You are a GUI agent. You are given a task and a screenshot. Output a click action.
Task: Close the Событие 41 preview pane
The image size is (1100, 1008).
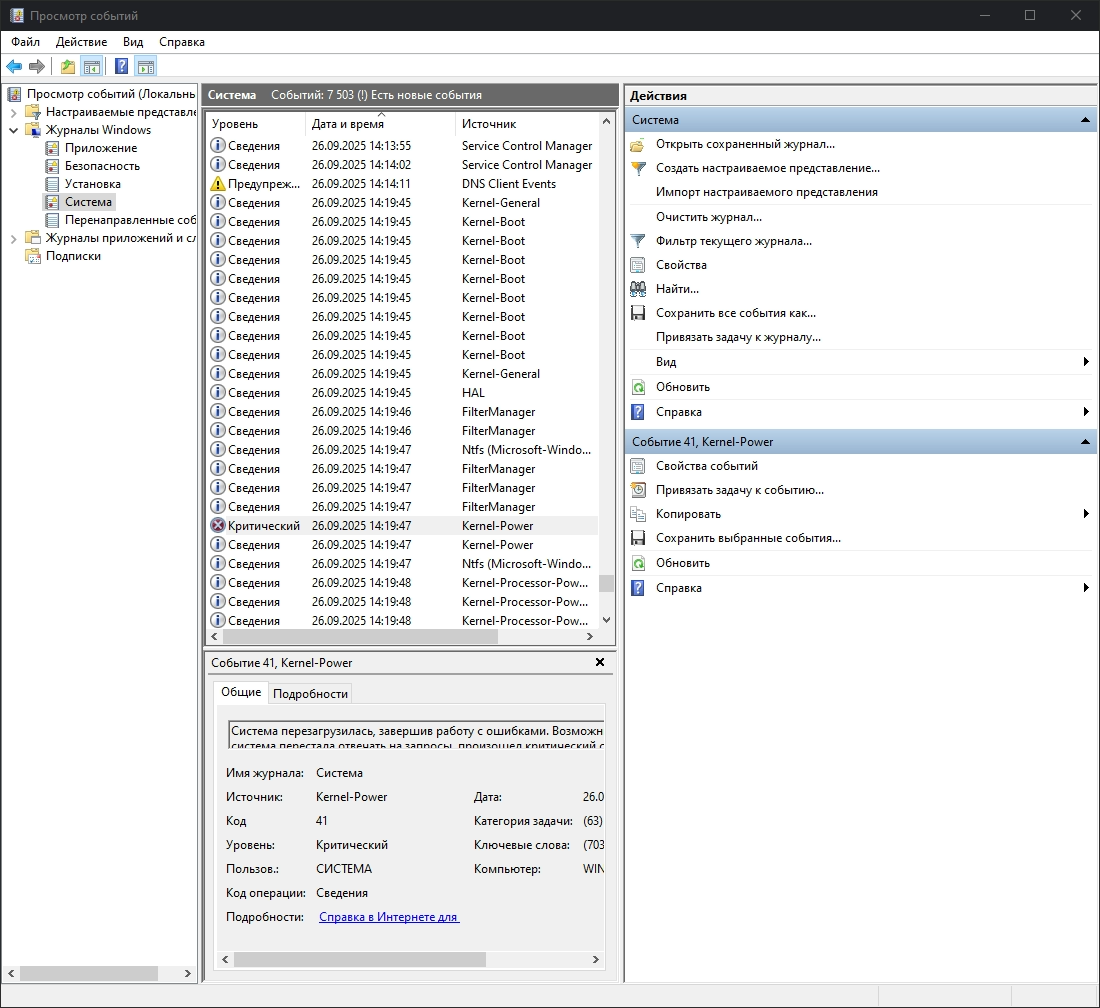[x=600, y=662]
